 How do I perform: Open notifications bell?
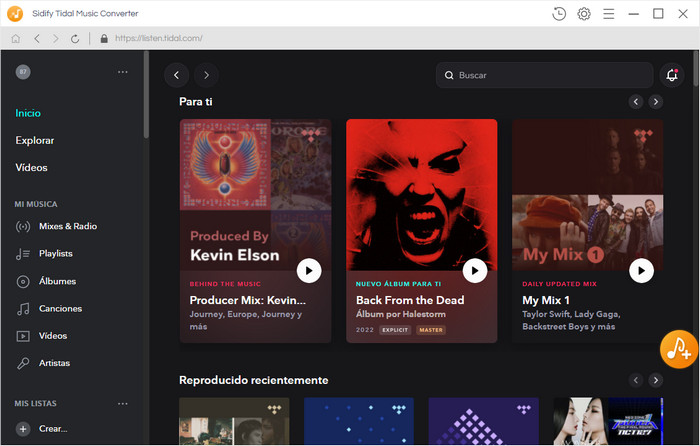672,75
